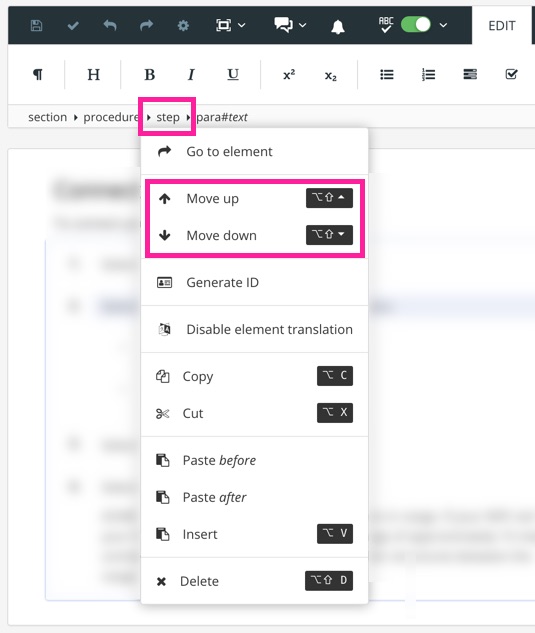Insert a numbered list
Screen dimensions: 535x633
tap(428, 75)
